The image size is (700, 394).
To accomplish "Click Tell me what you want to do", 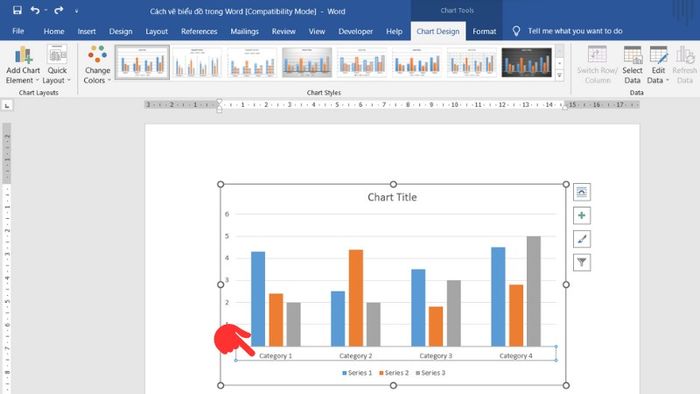I will tap(575, 31).
